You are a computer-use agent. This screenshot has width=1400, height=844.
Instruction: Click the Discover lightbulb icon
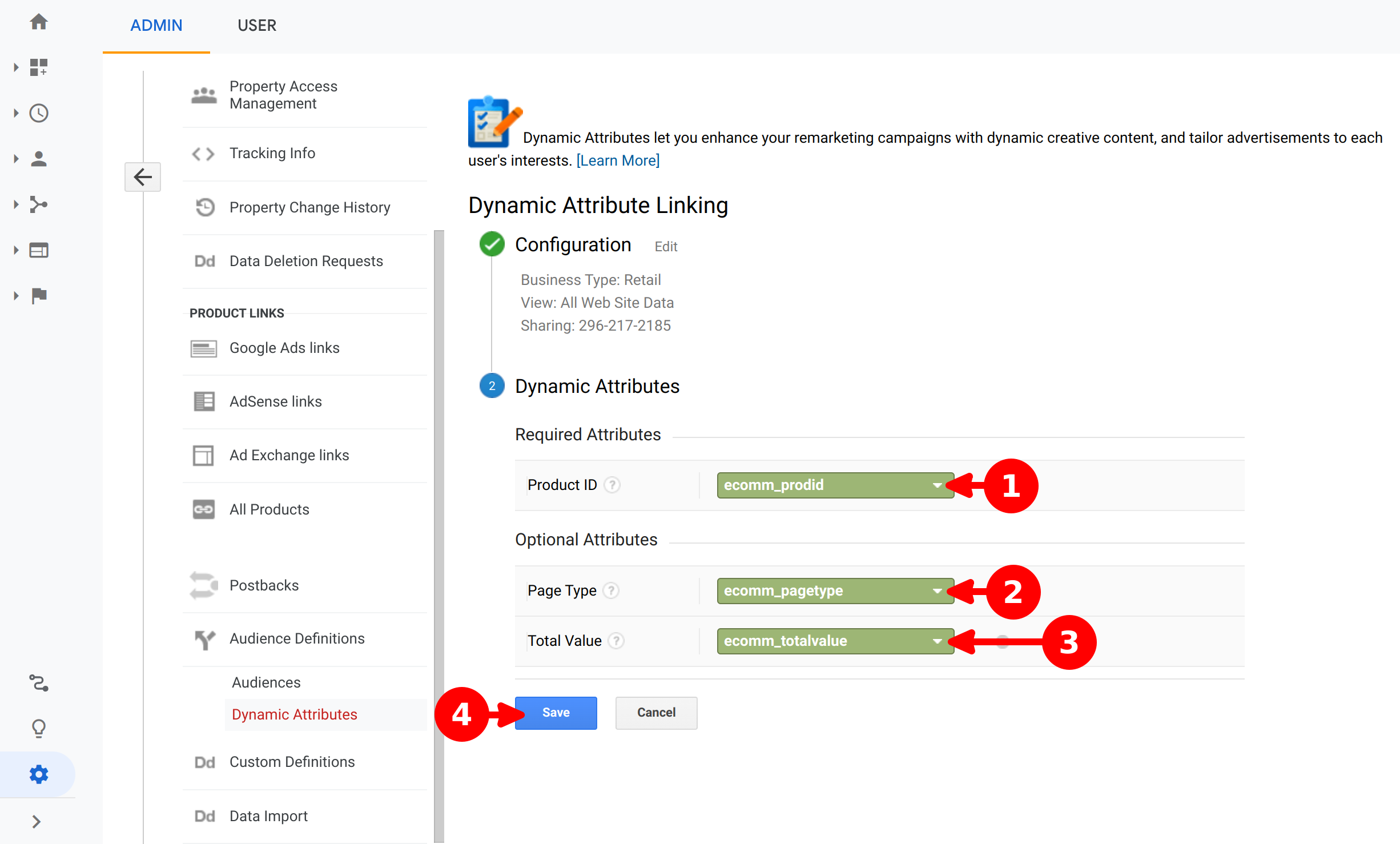tap(39, 728)
